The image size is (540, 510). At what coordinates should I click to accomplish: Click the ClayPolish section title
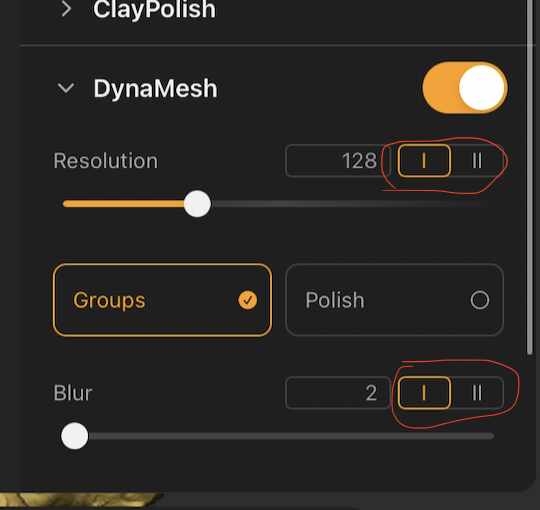(154, 9)
